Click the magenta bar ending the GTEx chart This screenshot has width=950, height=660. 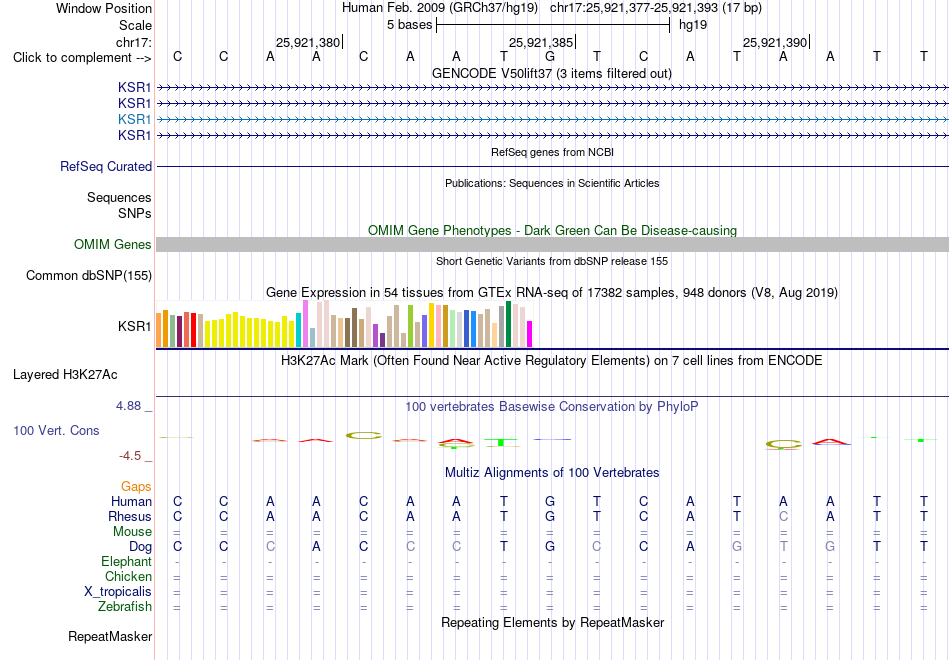point(529,334)
